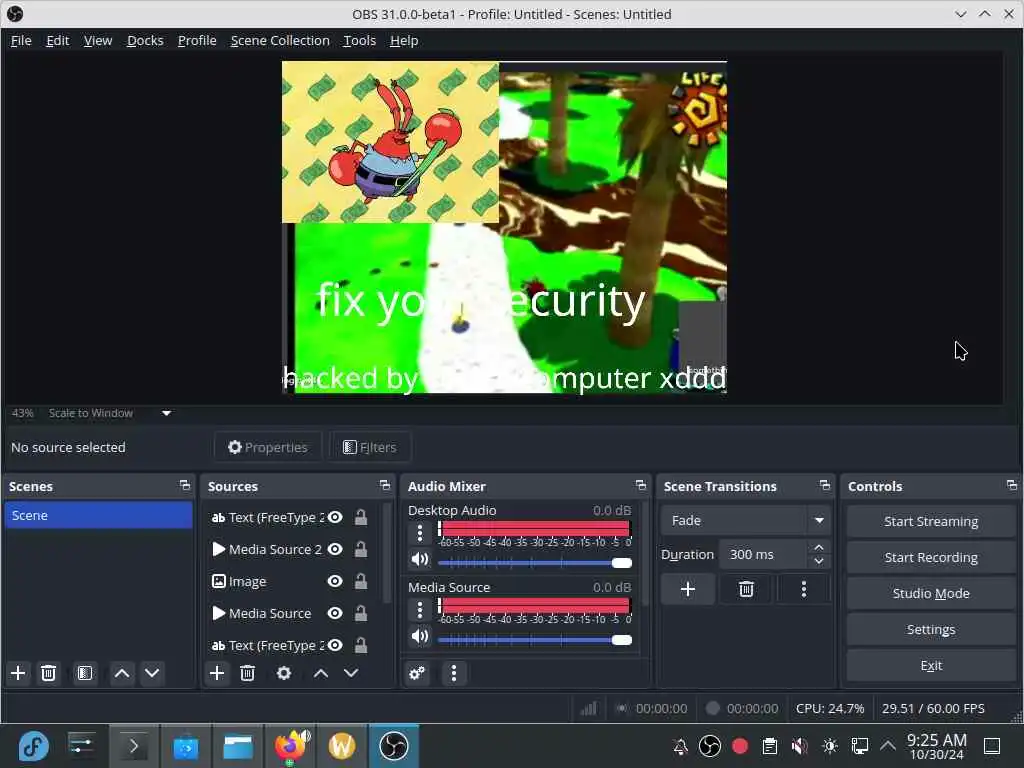Open Audio Mixer options menu dots
The height and width of the screenshot is (768, 1024).
click(x=454, y=673)
